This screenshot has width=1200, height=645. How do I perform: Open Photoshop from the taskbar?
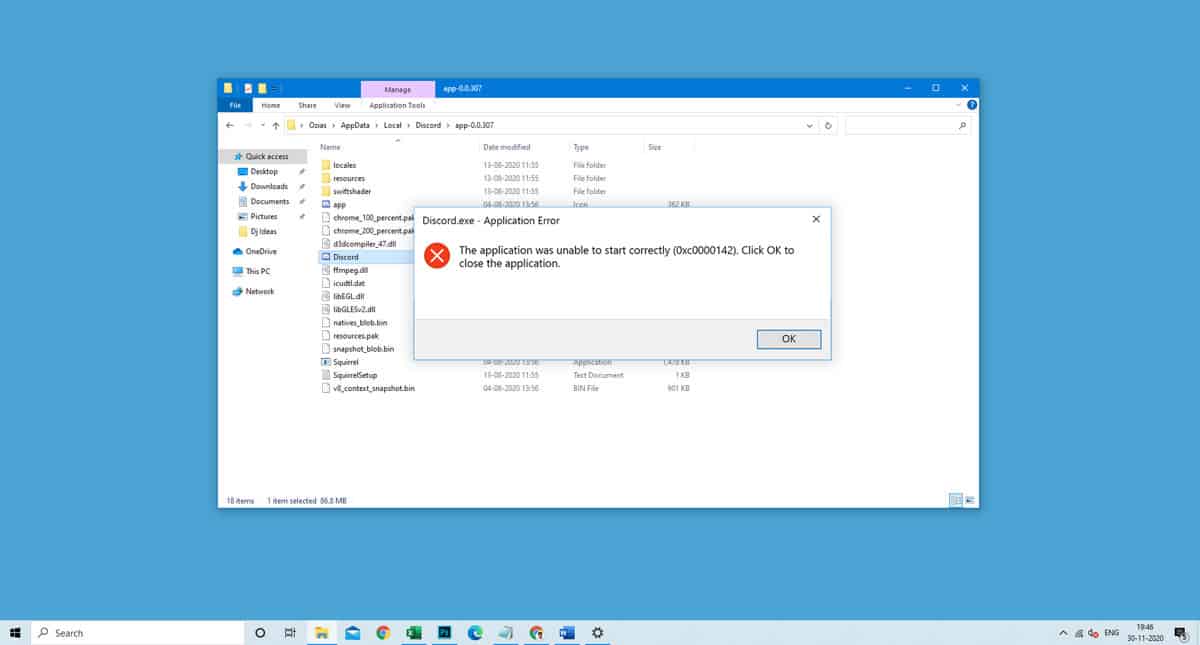(444, 633)
